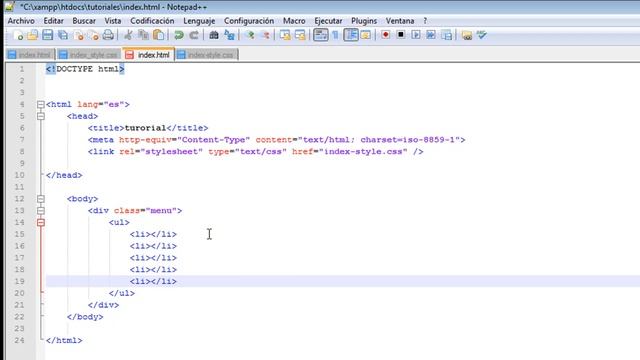Zoom in on the editor text
The width and height of the screenshot is (640, 360).
pyautogui.click(x=250, y=36)
